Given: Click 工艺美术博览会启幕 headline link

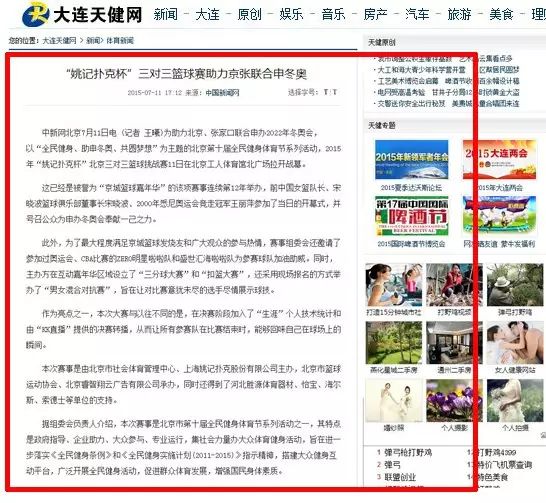Looking at the screenshot, I should click(x=408, y=81).
